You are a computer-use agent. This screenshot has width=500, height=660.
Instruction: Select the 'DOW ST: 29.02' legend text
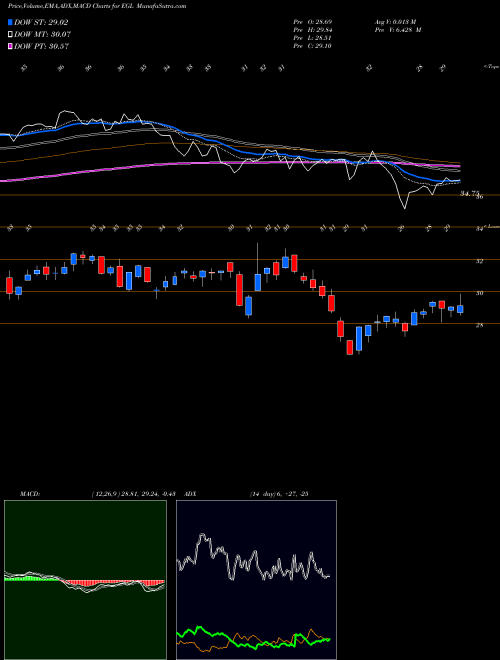(41, 22)
